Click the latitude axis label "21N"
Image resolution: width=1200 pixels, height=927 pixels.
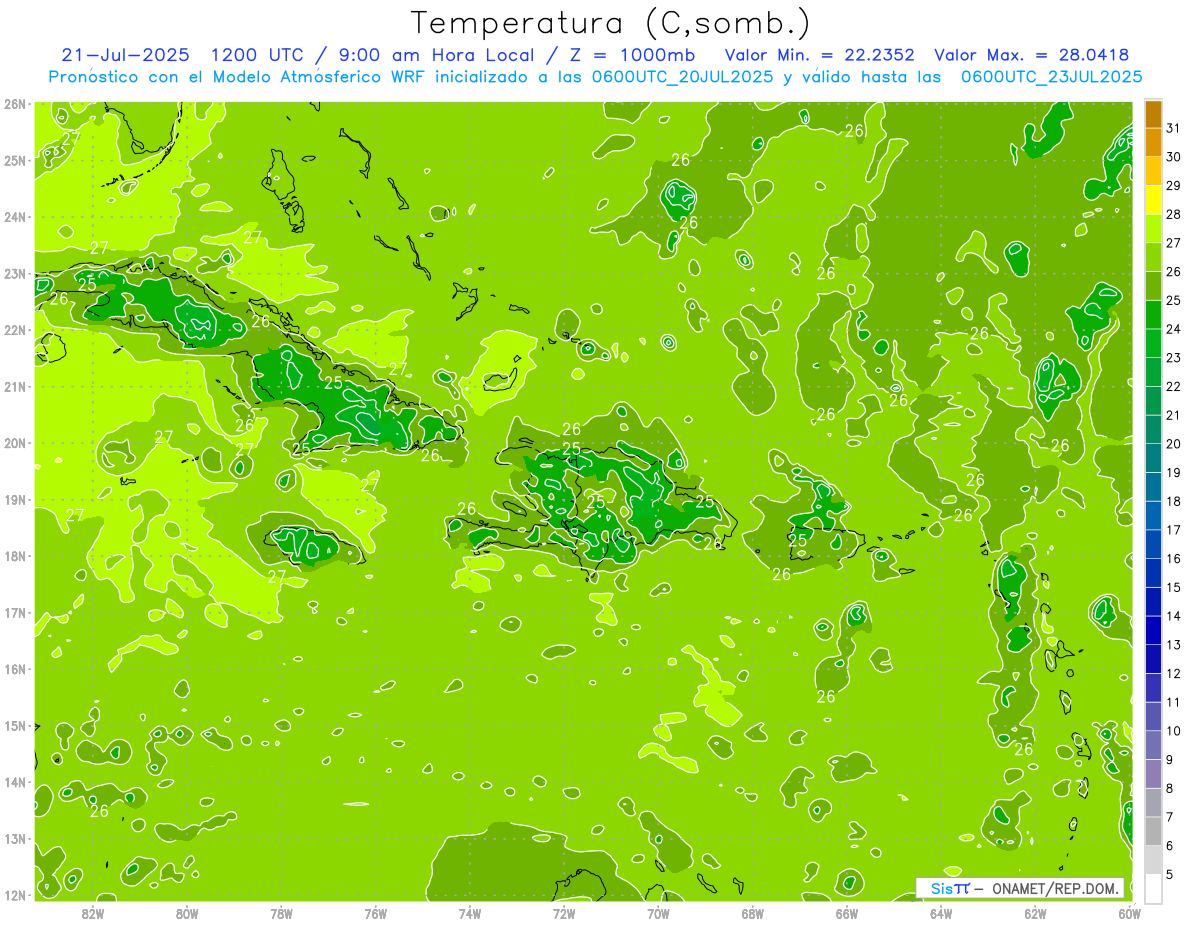(x=14, y=387)
